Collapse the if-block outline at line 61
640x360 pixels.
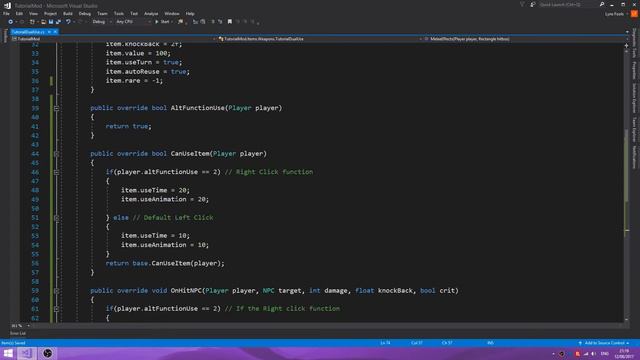pos(56,309)
